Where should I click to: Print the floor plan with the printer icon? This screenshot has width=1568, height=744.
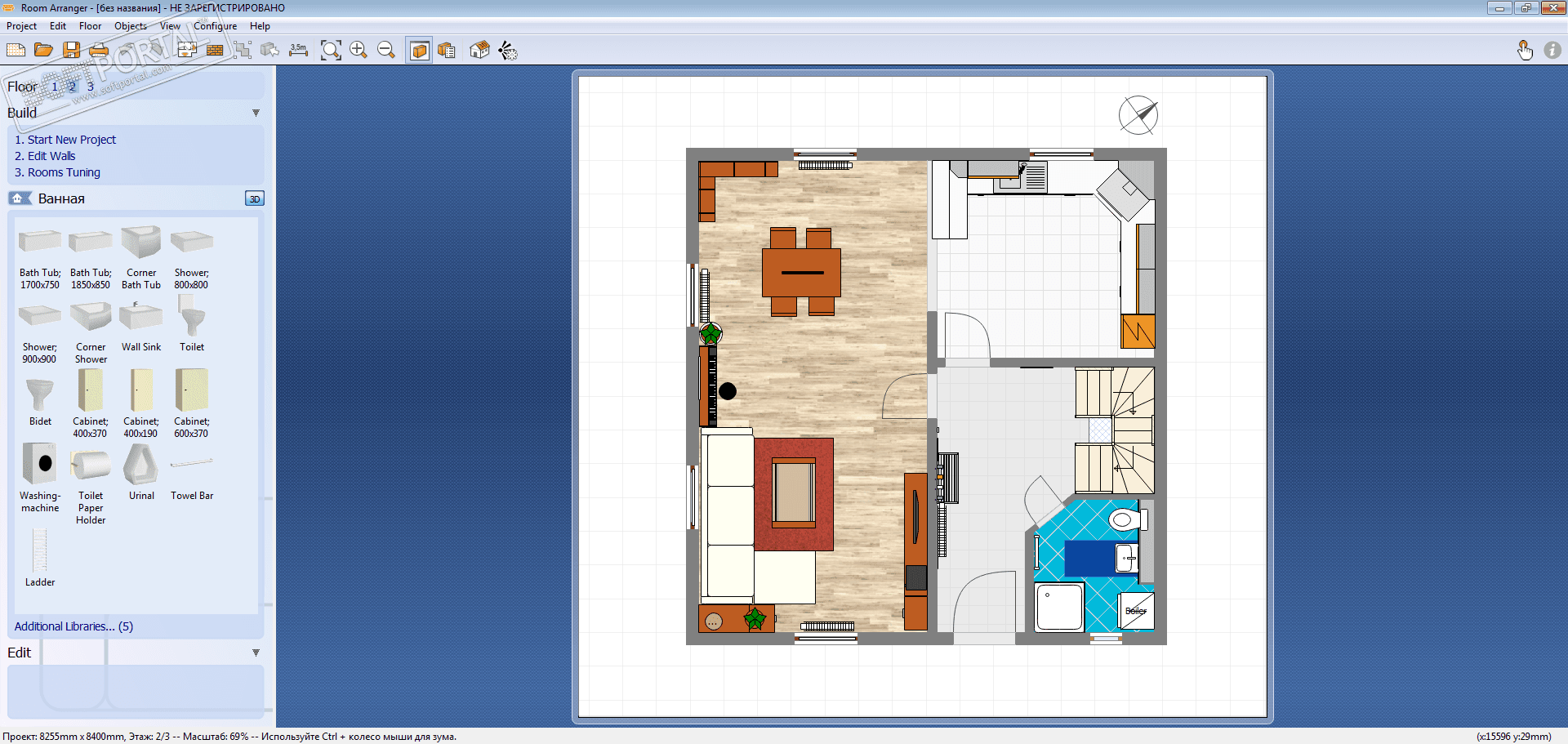[x=99, y=51]
